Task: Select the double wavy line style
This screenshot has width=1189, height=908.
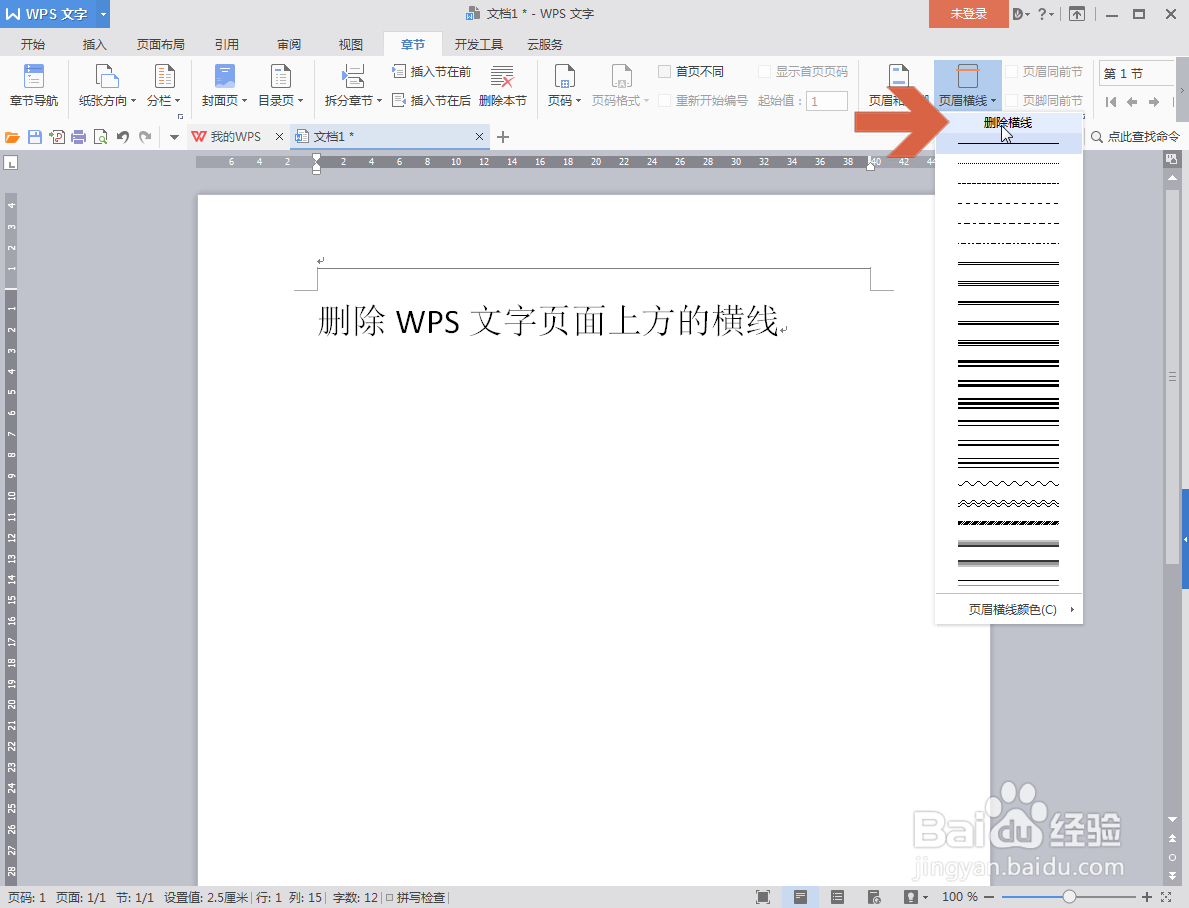Action: pos(1008,503)
